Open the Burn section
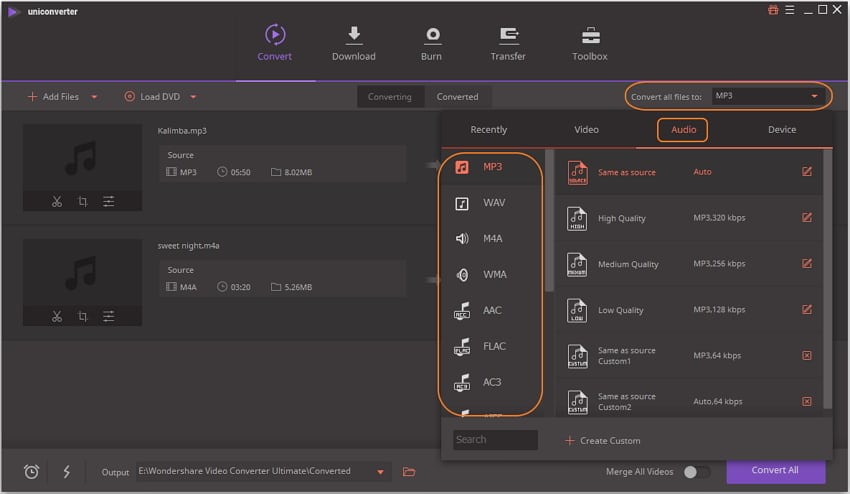 (x=432, y=43)
